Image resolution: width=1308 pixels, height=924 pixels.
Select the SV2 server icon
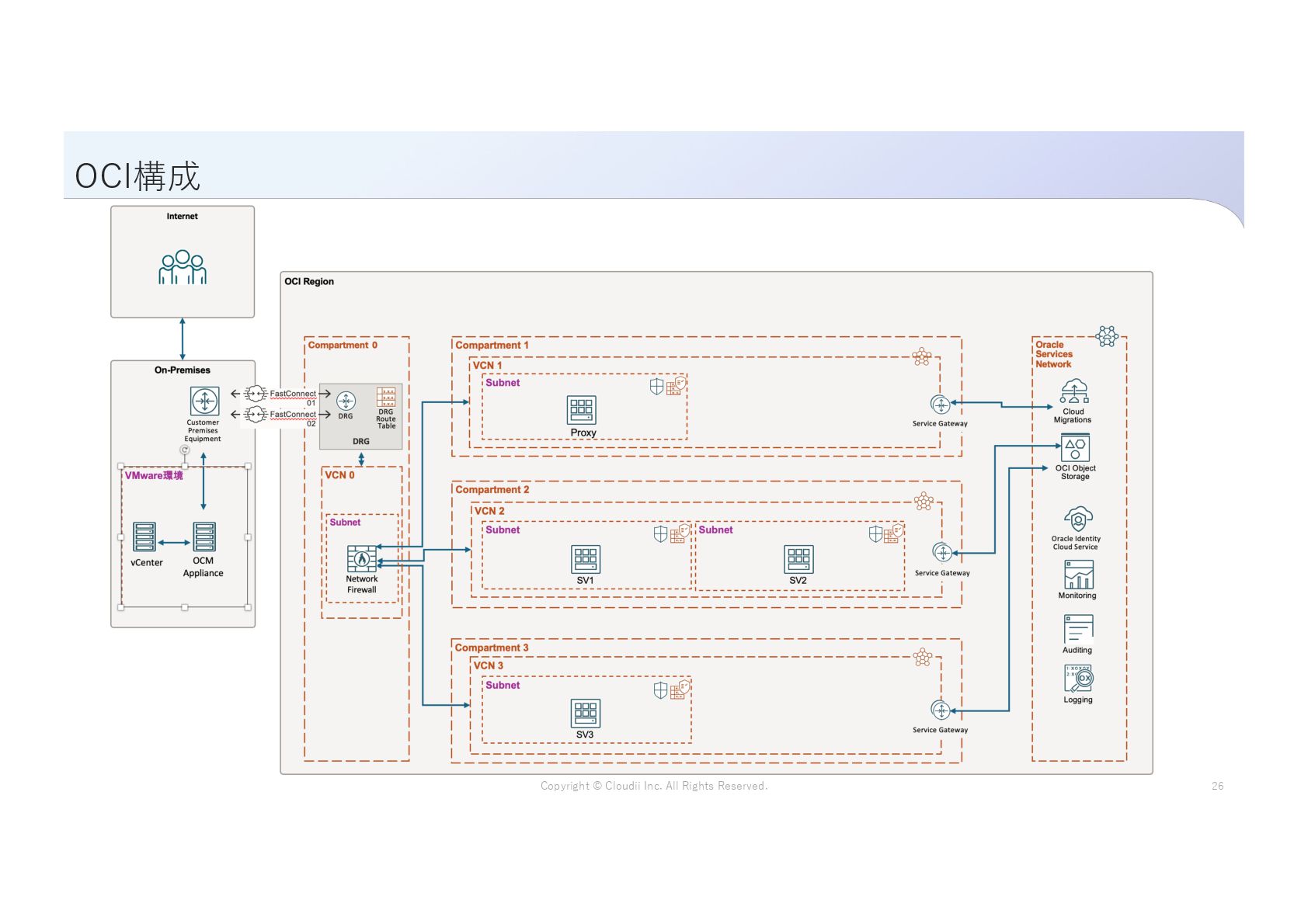tap(798, 559)
